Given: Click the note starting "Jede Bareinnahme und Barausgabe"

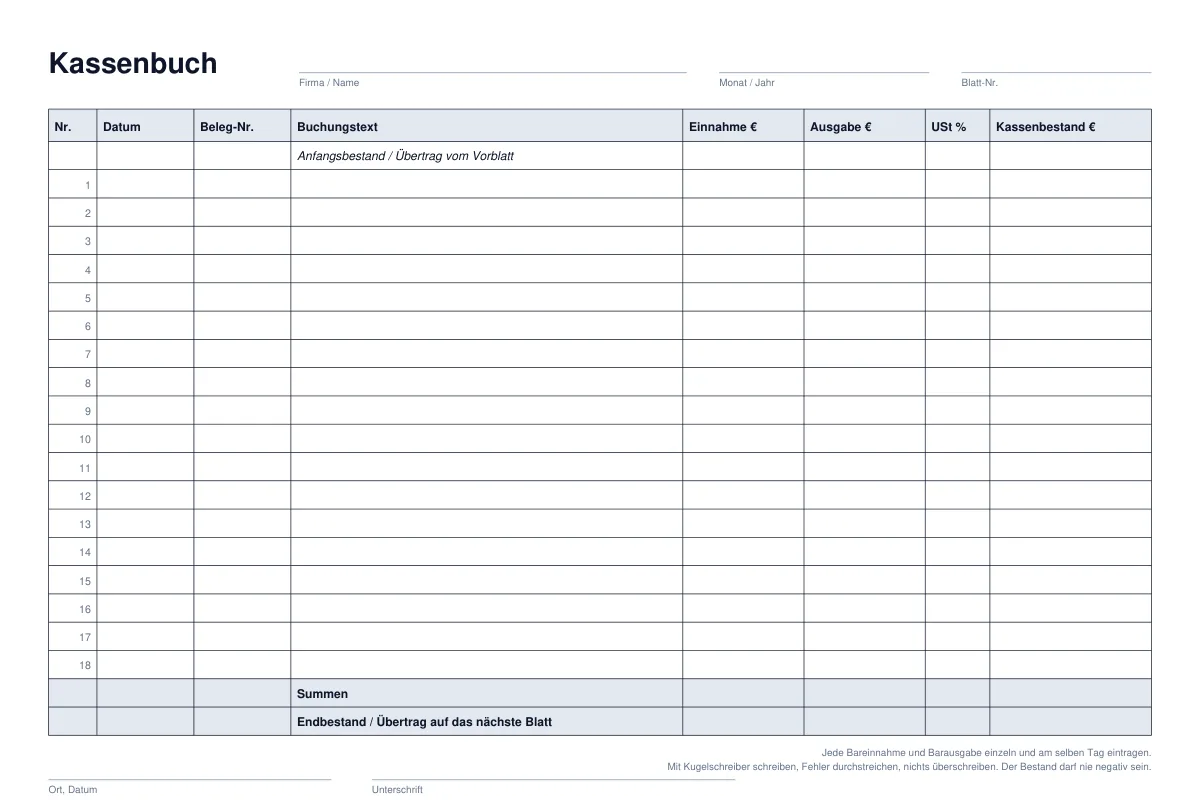Looking at the screenshot, I should pos(986,753).
